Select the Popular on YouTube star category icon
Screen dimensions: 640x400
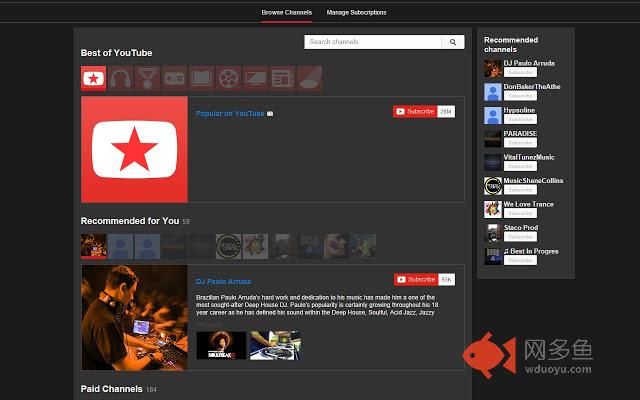pos(93,78)
